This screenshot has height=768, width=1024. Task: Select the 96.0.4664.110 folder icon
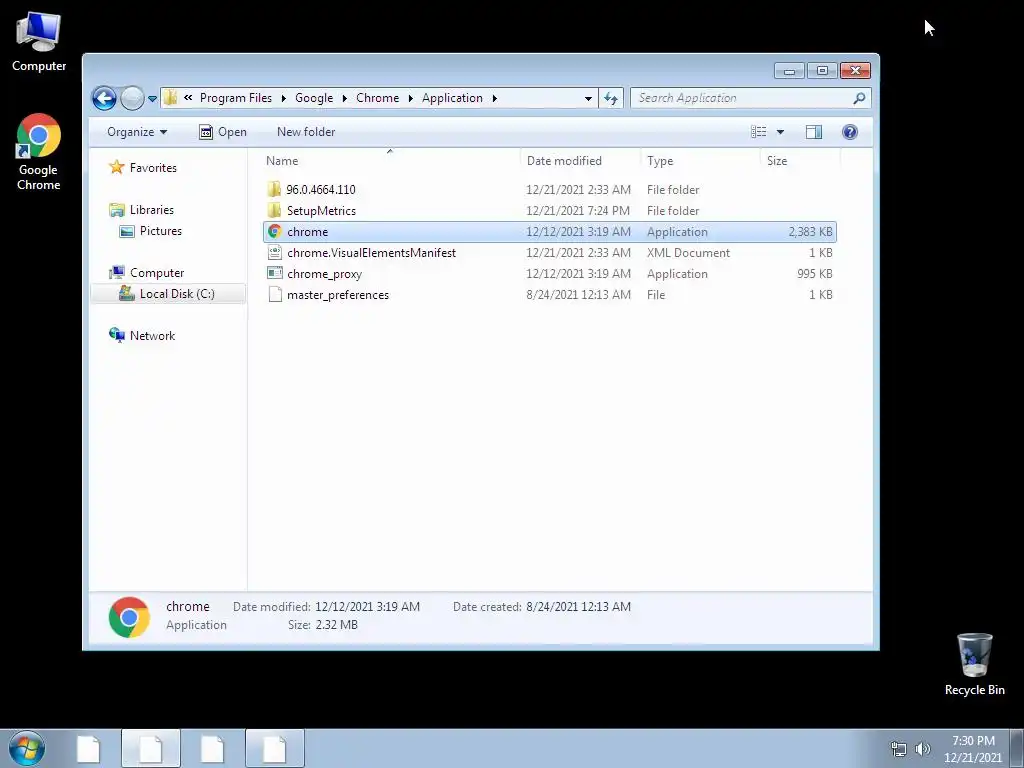274,189
